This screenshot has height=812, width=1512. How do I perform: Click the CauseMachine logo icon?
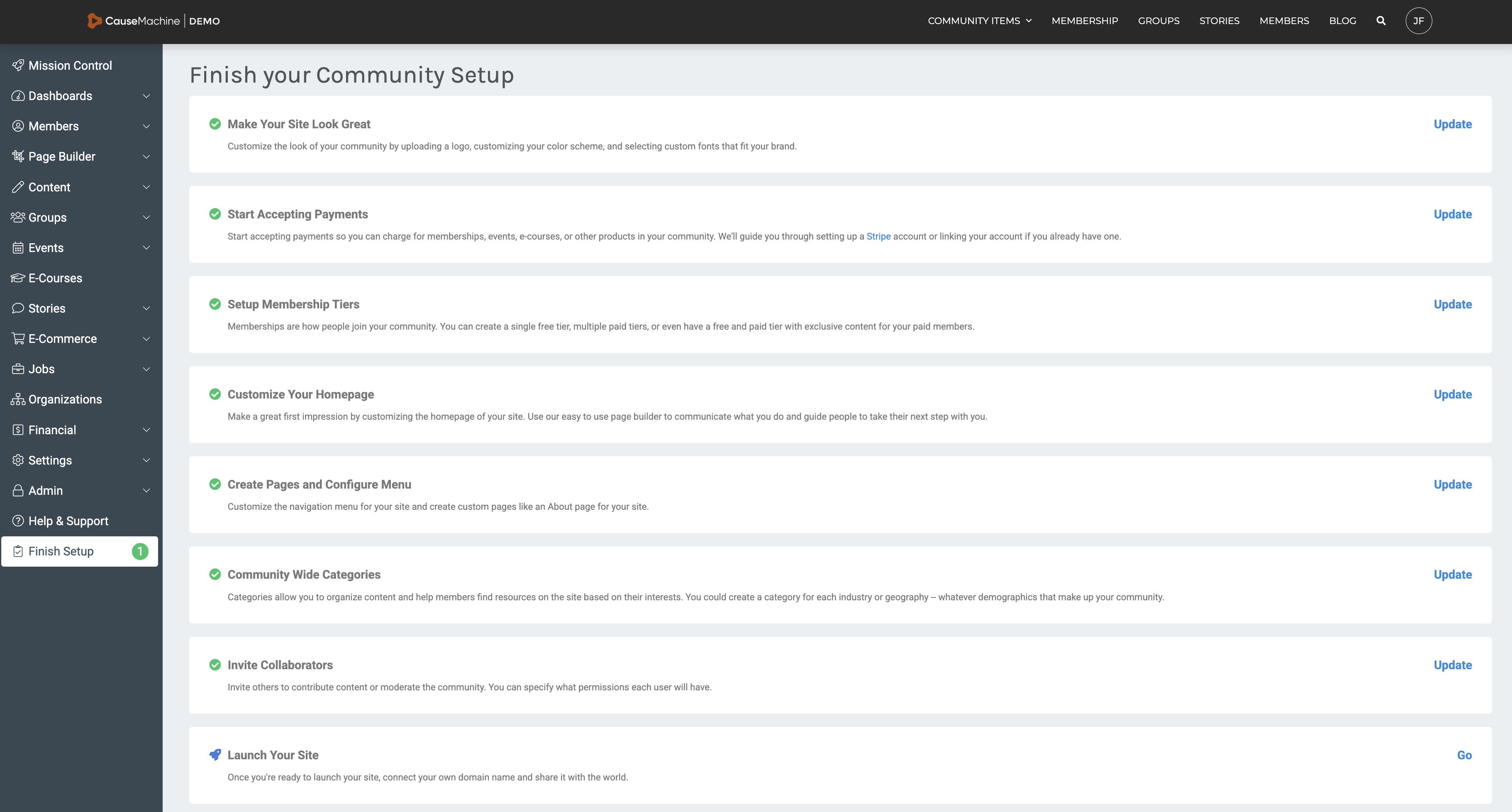tap(94, 21)
